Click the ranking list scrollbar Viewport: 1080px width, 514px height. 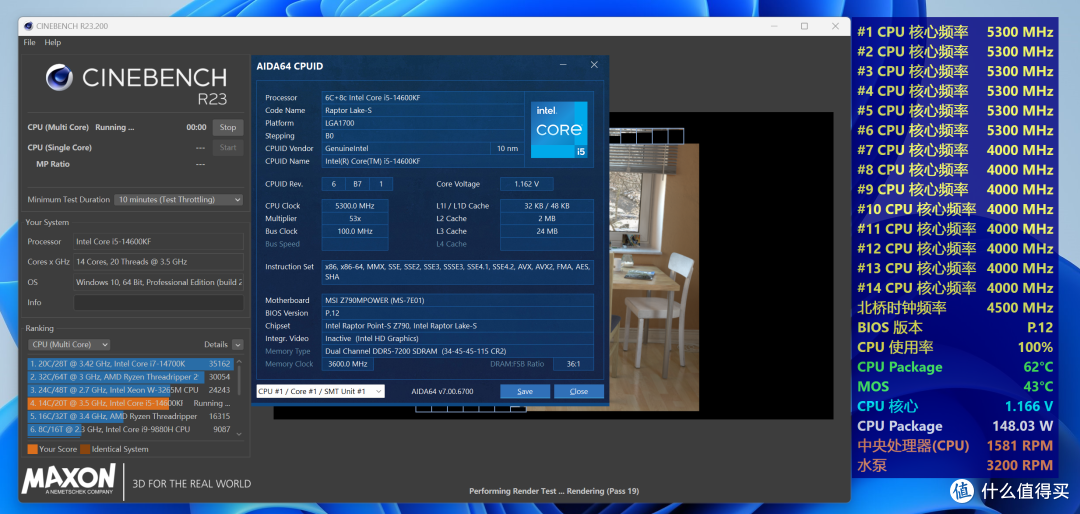point(239,380)
